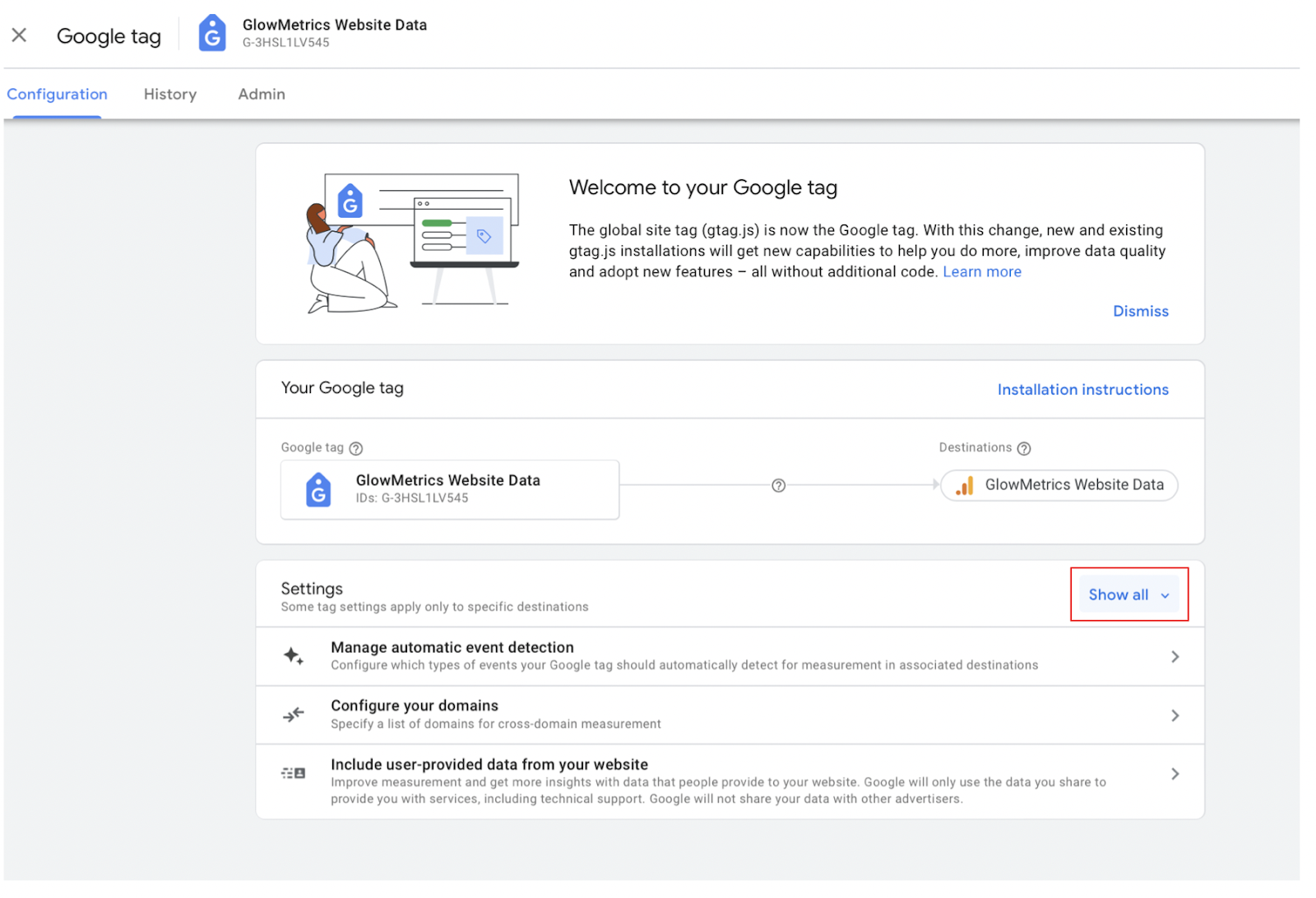This screenshot has height=898, width=1316.
Task: Close the Google tag panel
Action: coord(19,35)
